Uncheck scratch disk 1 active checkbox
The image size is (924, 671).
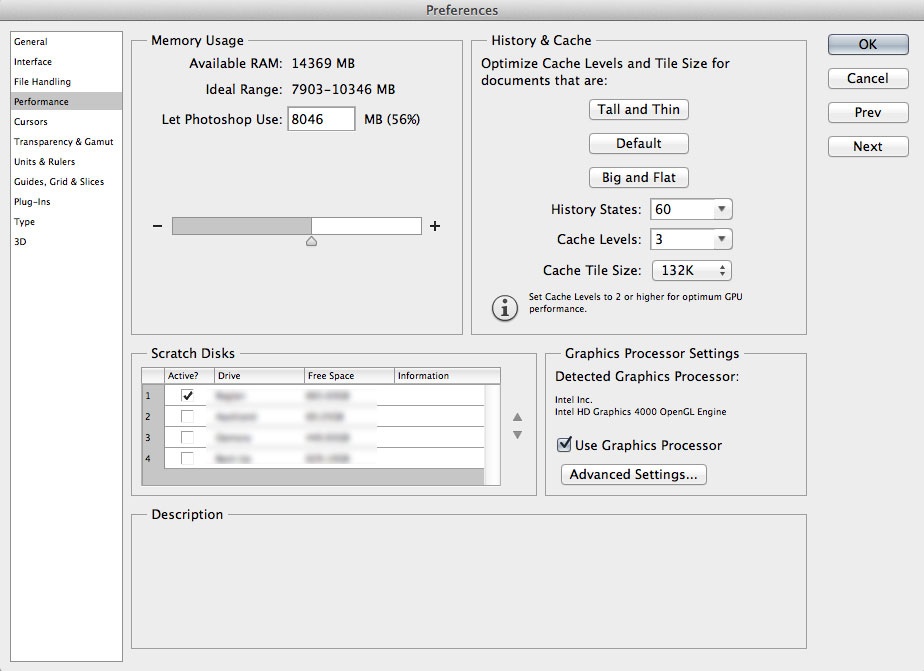coord(187,396)
